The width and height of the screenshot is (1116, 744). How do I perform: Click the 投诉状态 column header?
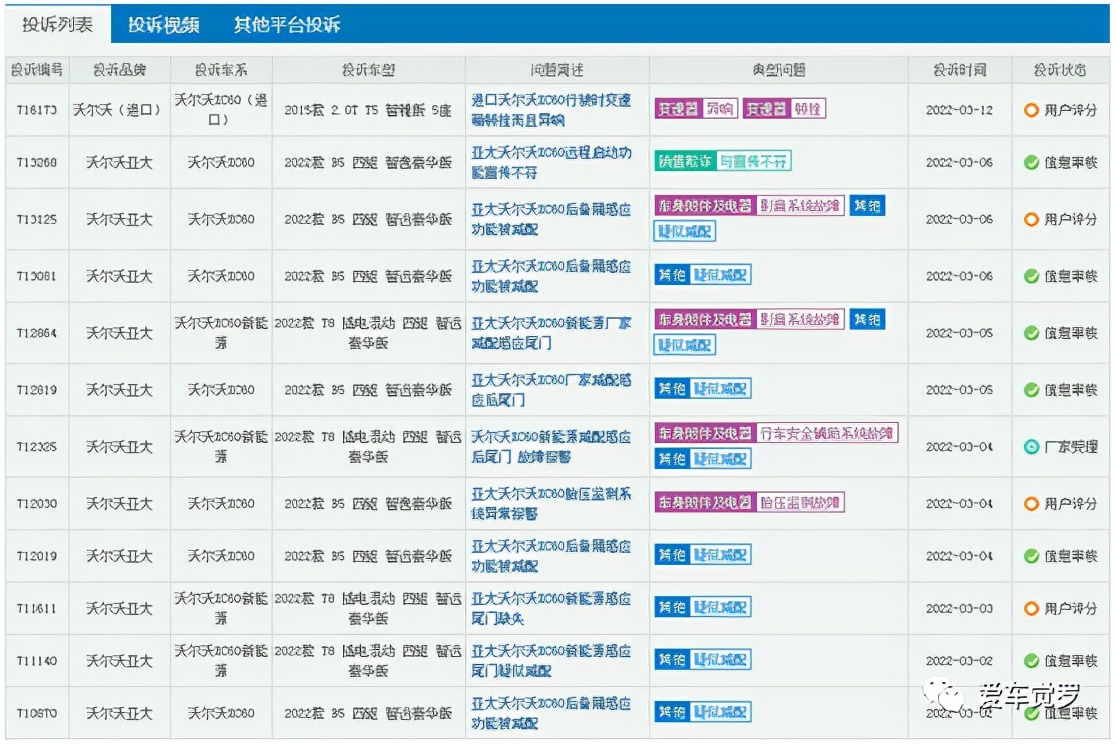tap(1060, 70)
